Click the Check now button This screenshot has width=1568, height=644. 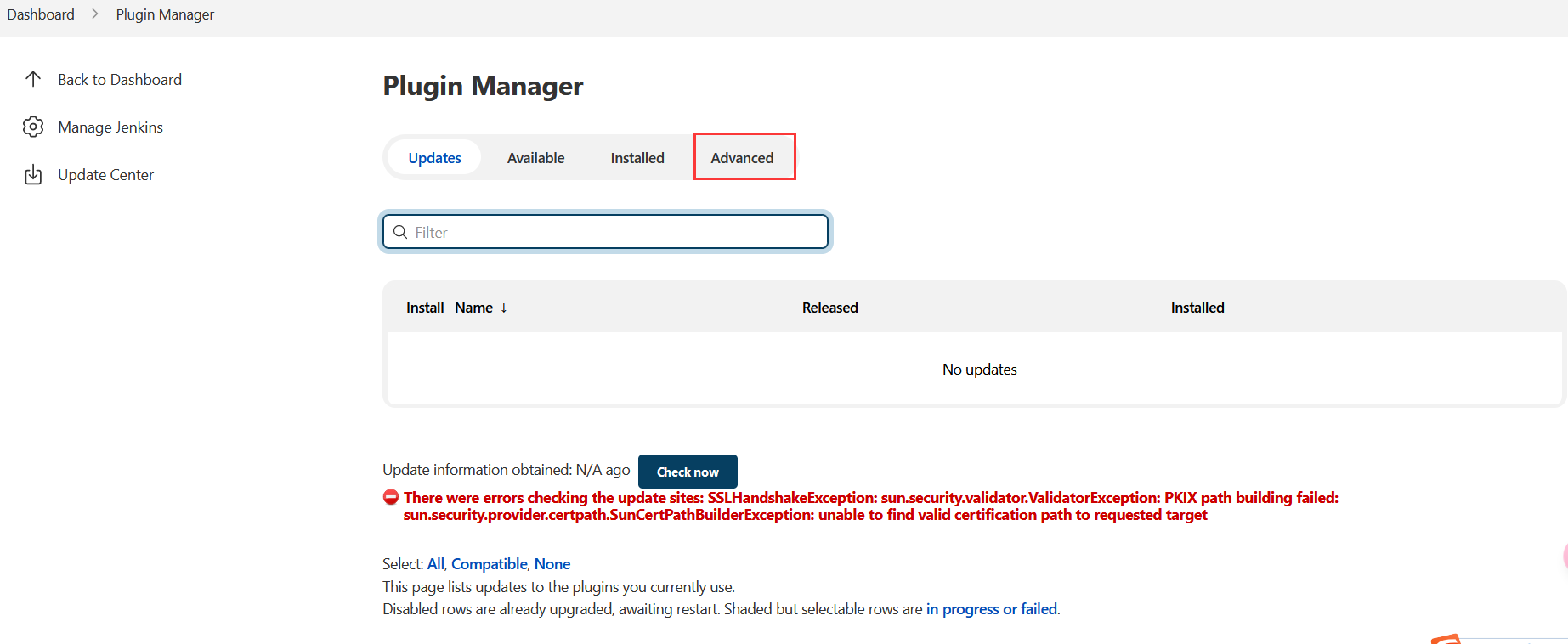pyautogui.click(x=688, y=472)
